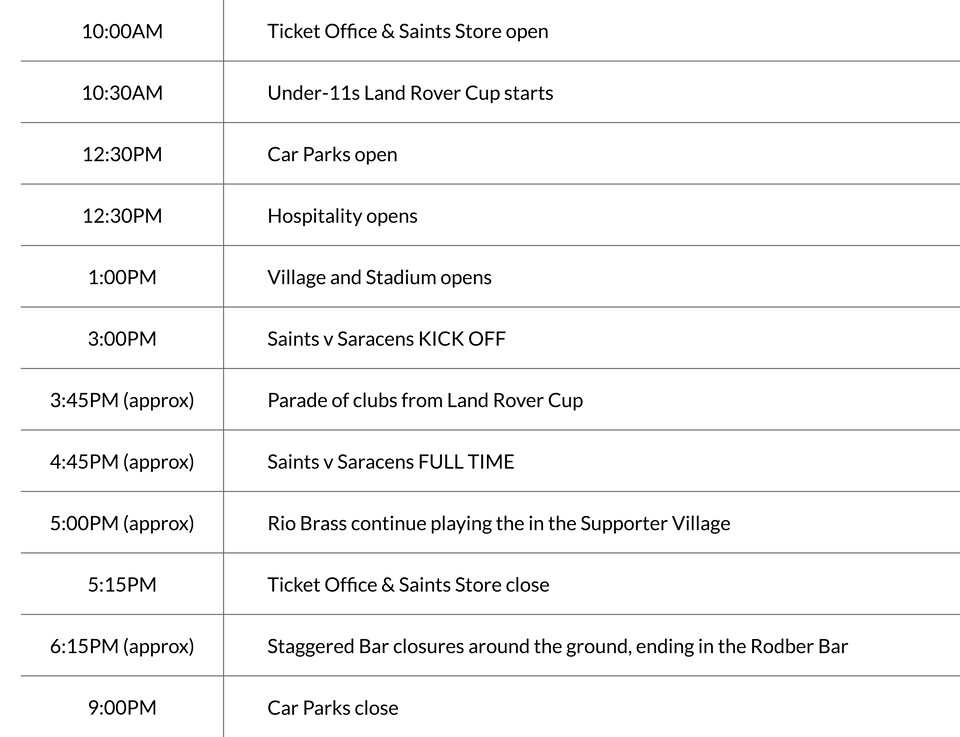Click the '6:15PM (approx)' time cell
Screen dimensions: 960x737
click(x=122, y=646)
